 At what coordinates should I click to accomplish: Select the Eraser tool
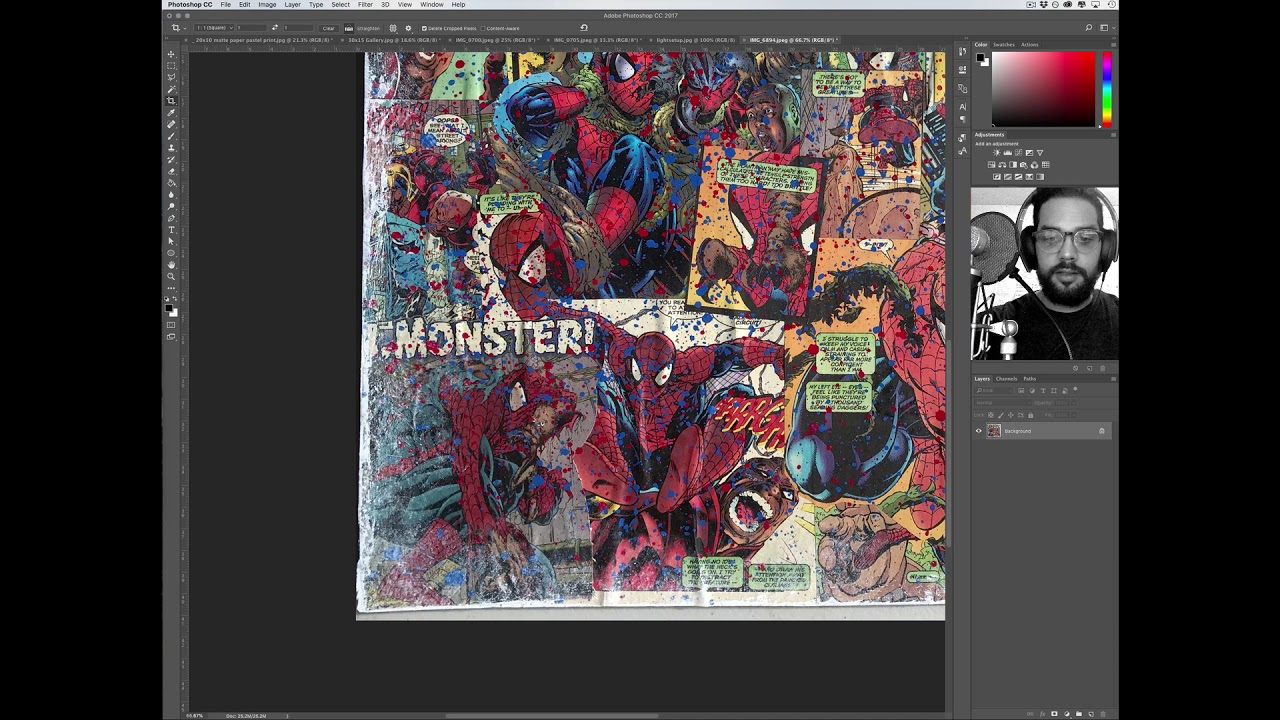coord(171,170)
